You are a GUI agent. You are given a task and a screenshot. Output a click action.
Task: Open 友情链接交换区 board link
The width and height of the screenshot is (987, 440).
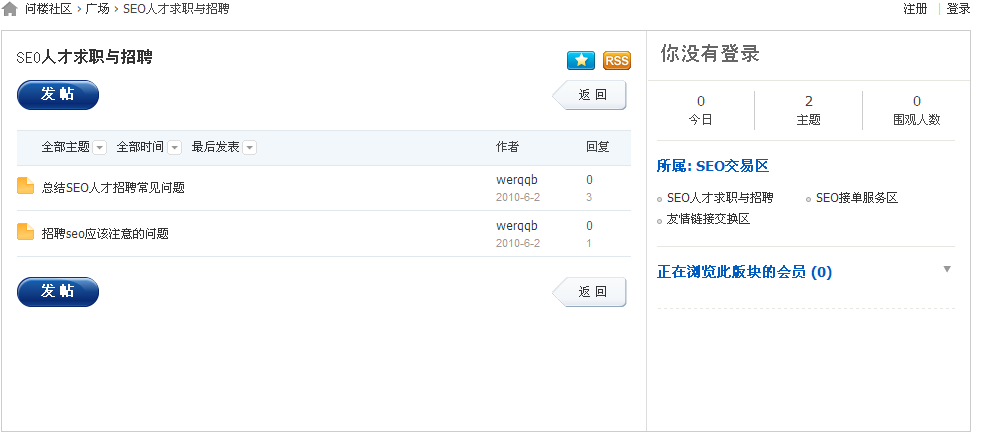708,220
